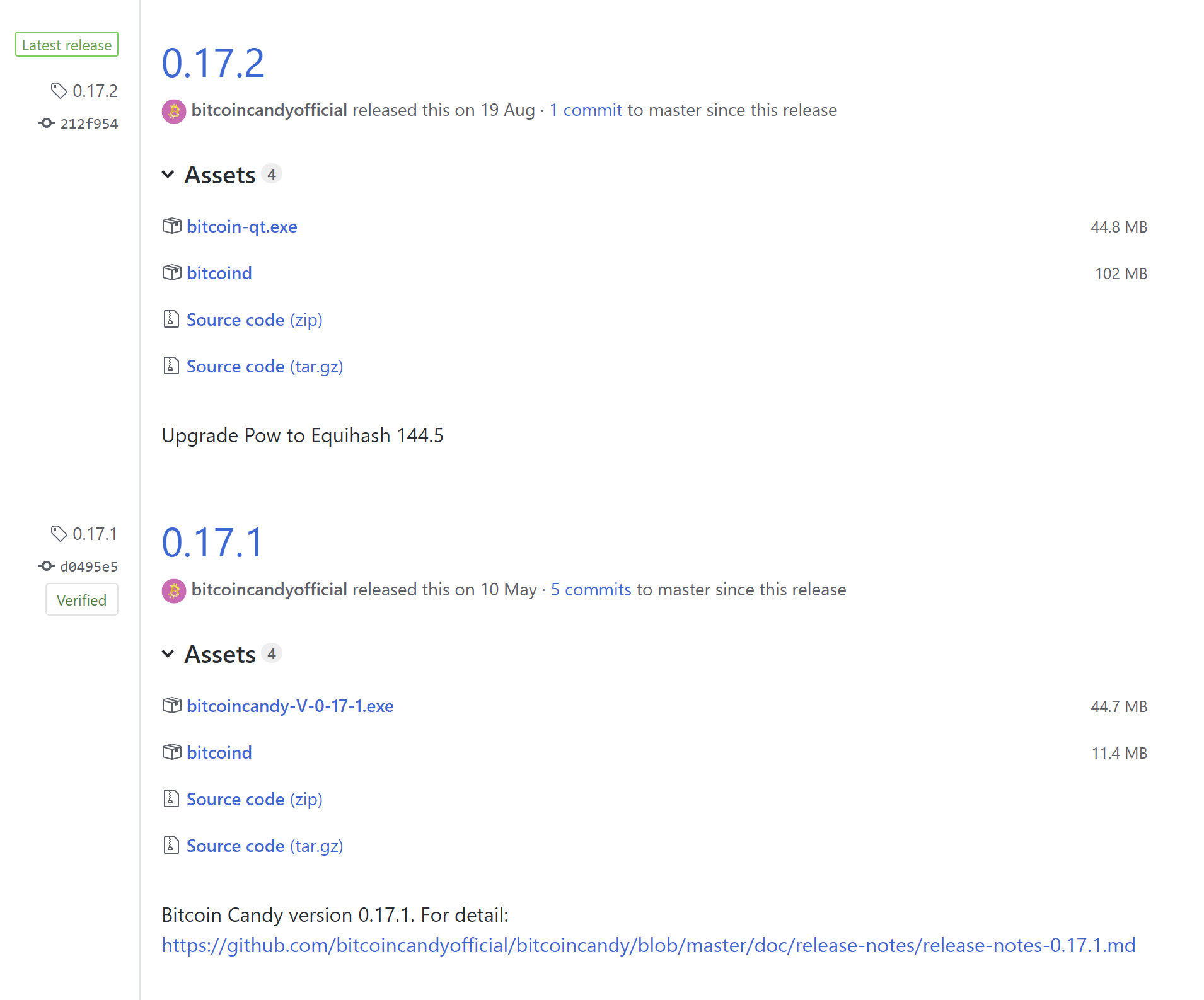The image size is (1204, 1000).
Task: Click the commit icon next to 212f954
Action: (46, 124)
